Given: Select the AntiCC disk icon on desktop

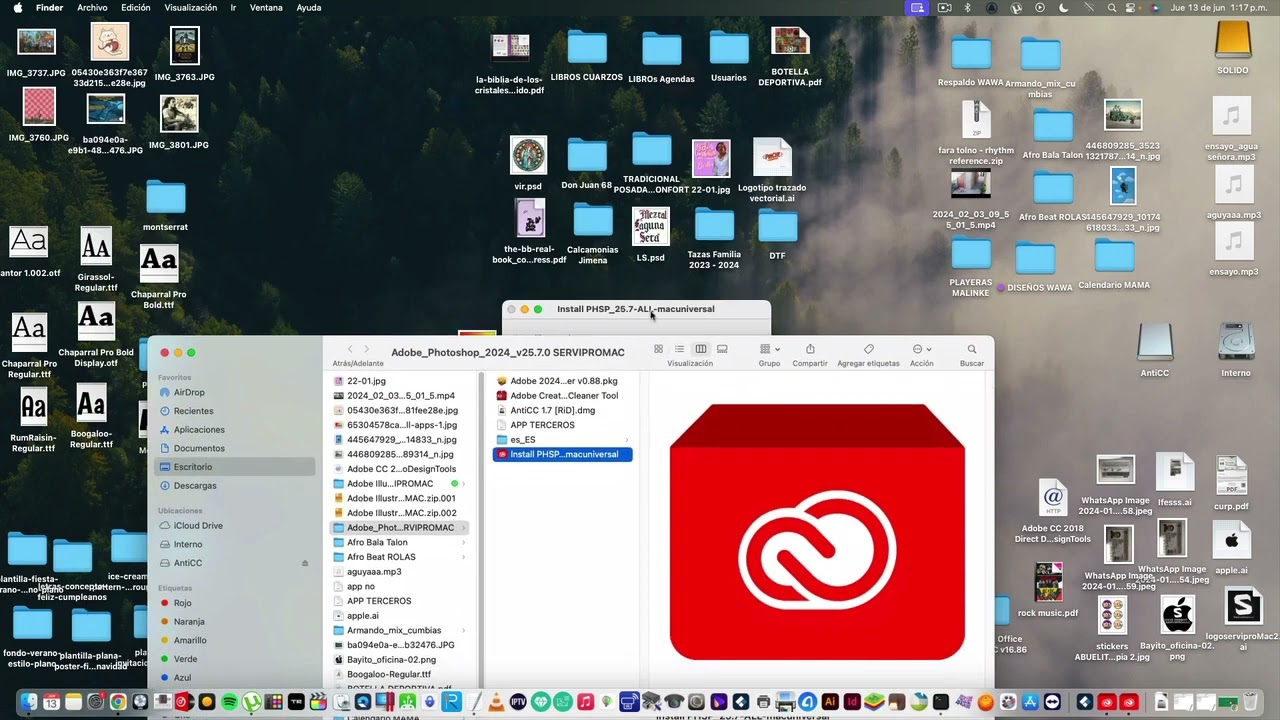Looking at the screenshot, I should [1155, 350].
